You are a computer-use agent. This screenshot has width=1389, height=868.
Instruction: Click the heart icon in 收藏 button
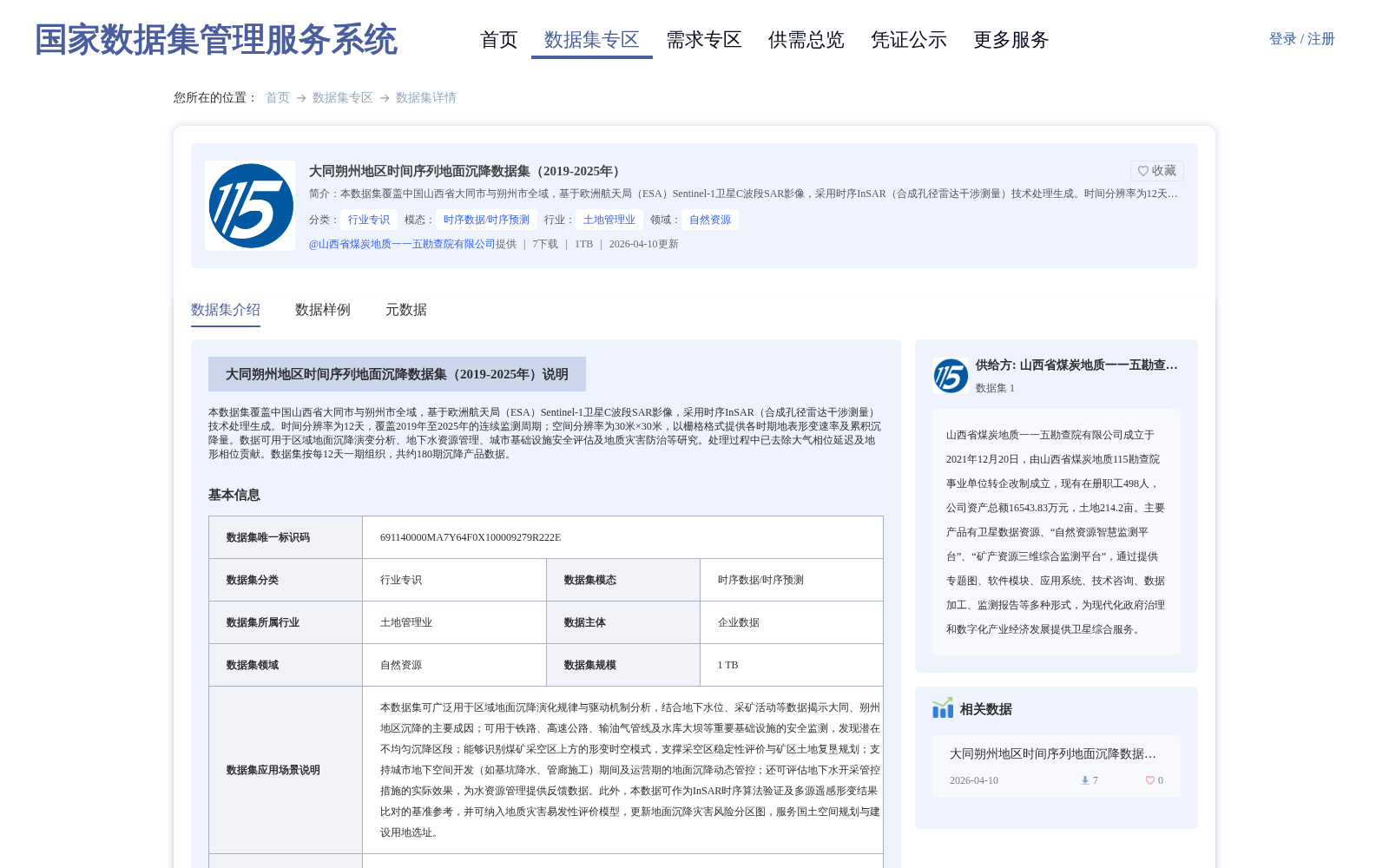(1143, 171)
